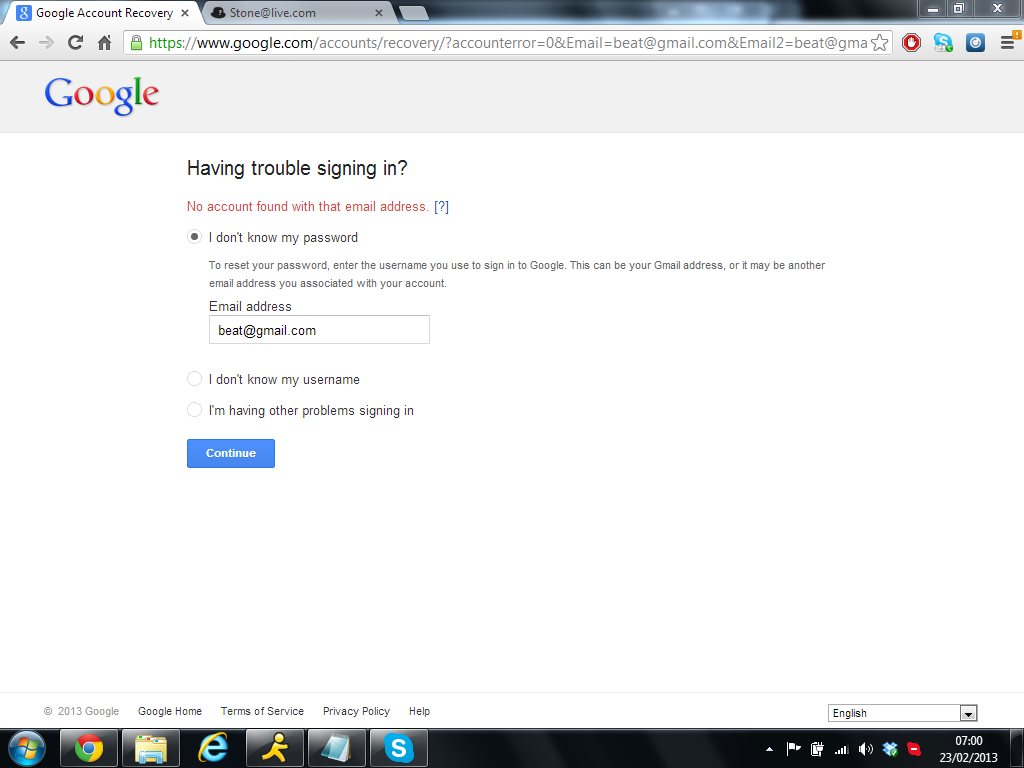1024x768 pixels.
Task: Open the Skype browser extension icon
Action: (942, 43)
